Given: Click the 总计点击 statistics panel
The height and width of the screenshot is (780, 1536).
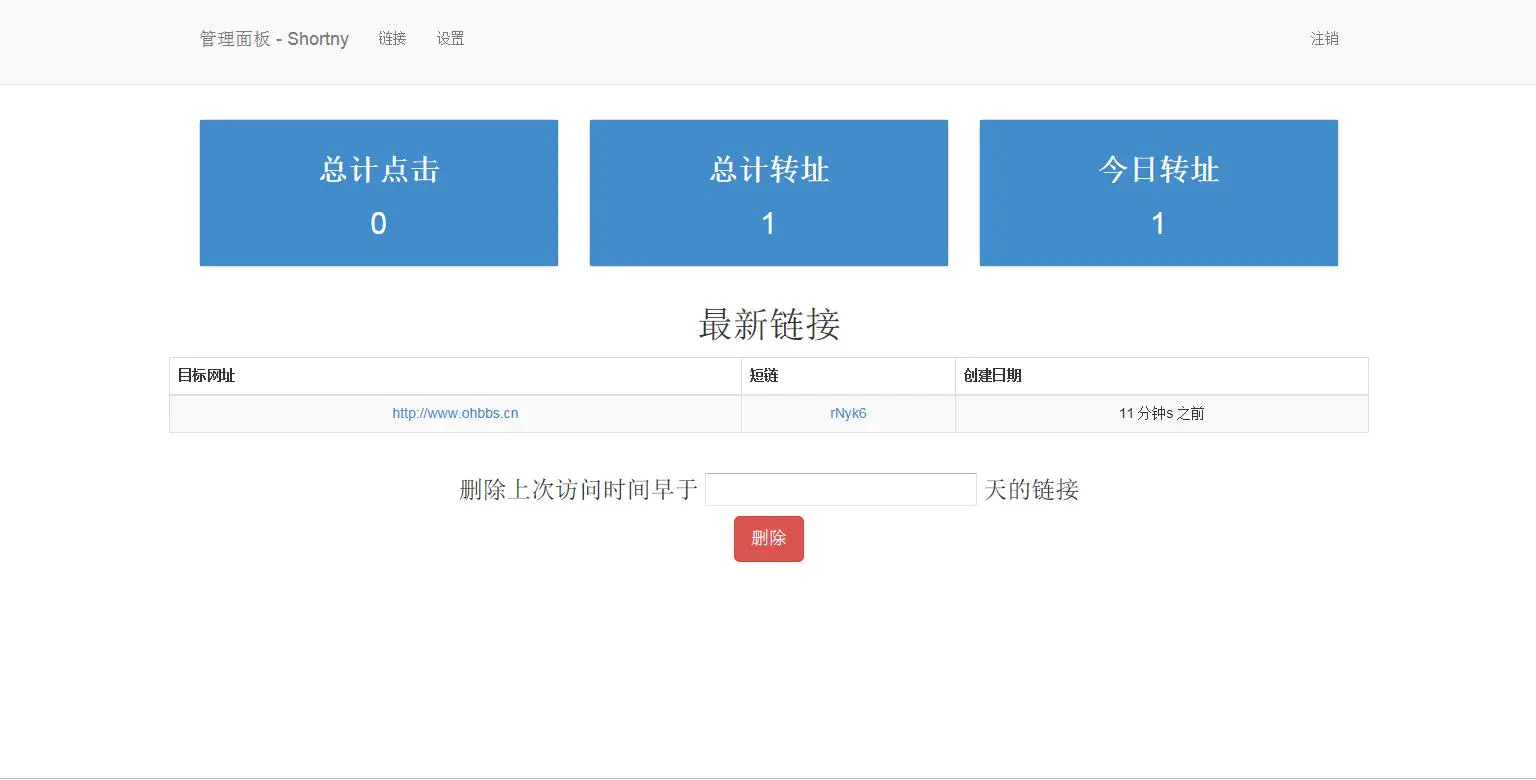Looking at the screenshot, I should 378,192.
